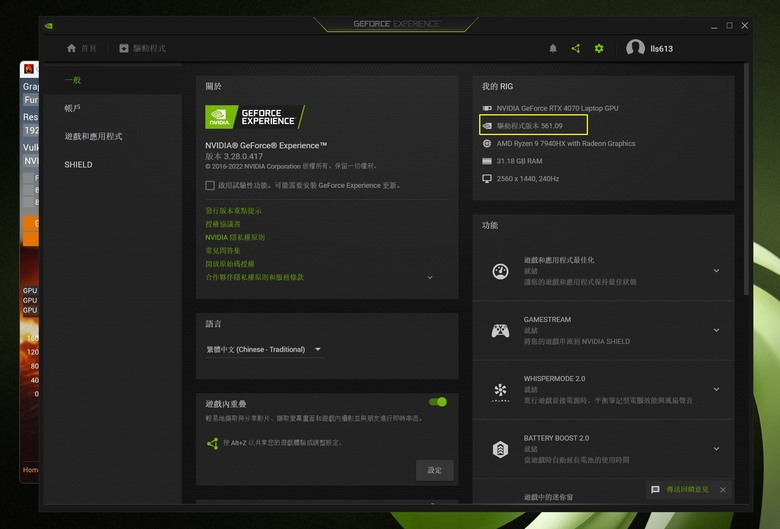Open settings gear icon in header

(599, 48)
